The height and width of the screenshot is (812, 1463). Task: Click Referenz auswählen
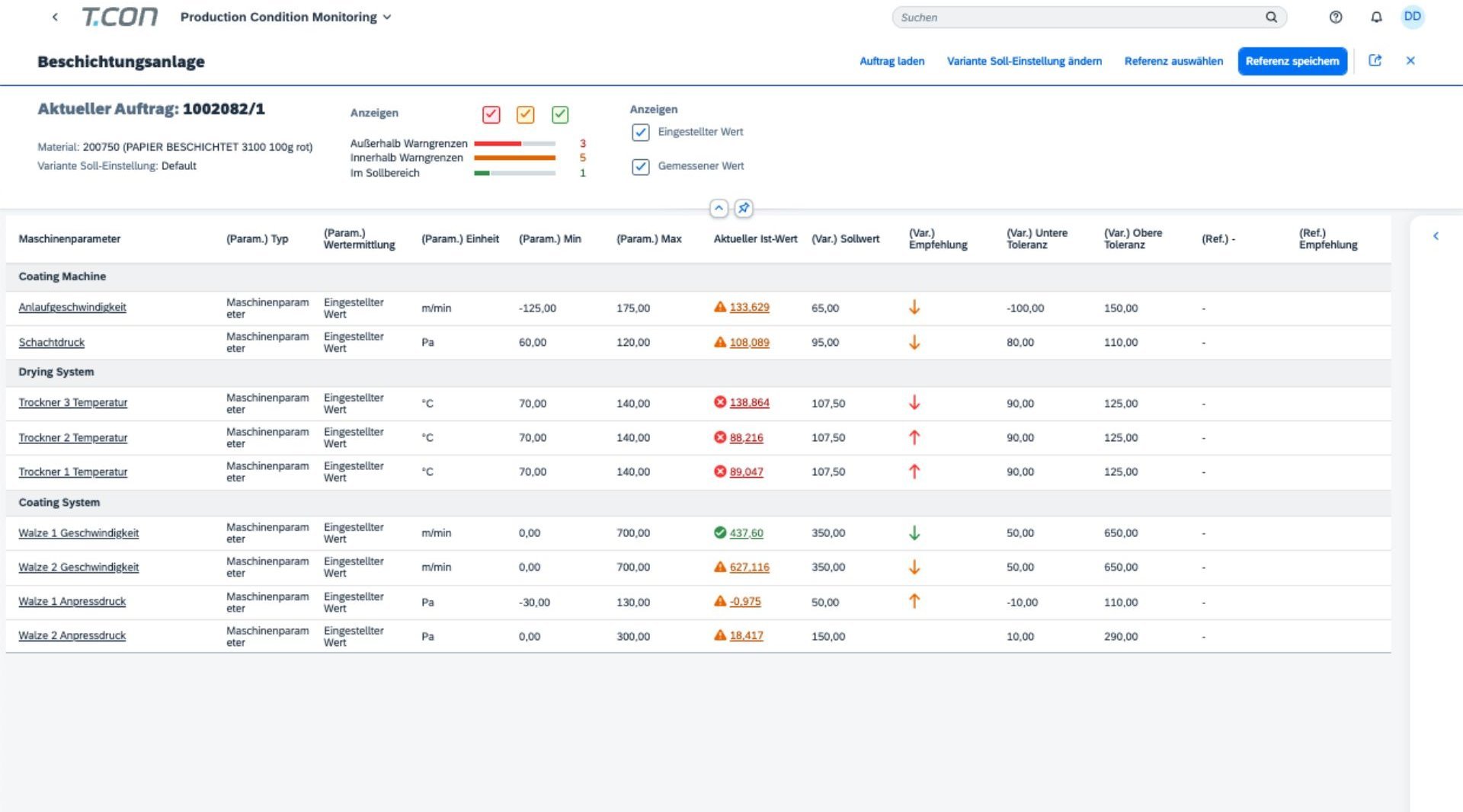pyautogui.click(x=1173, y=61)
